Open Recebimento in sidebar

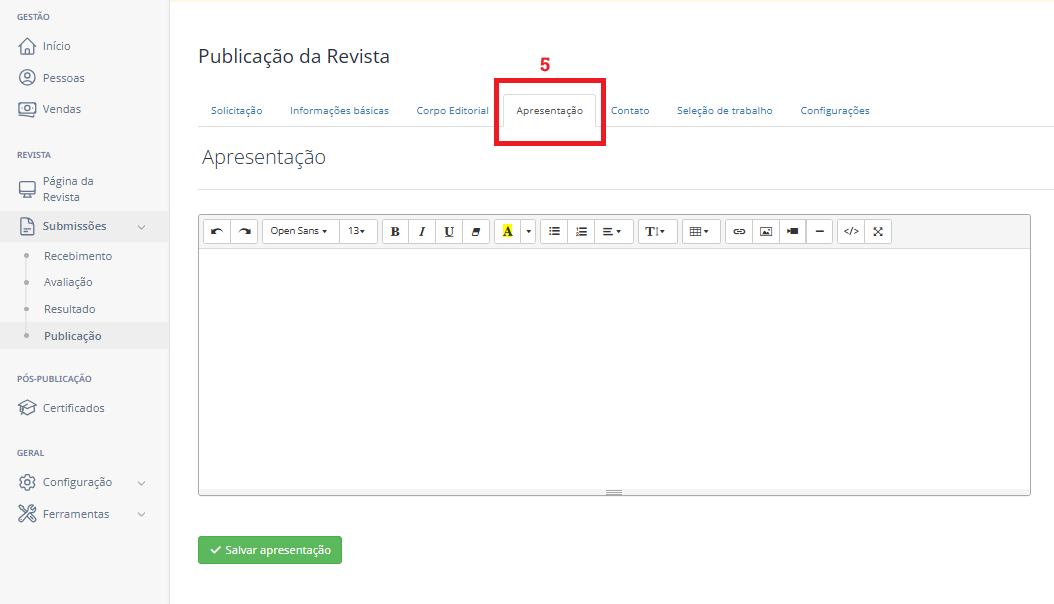78,256
